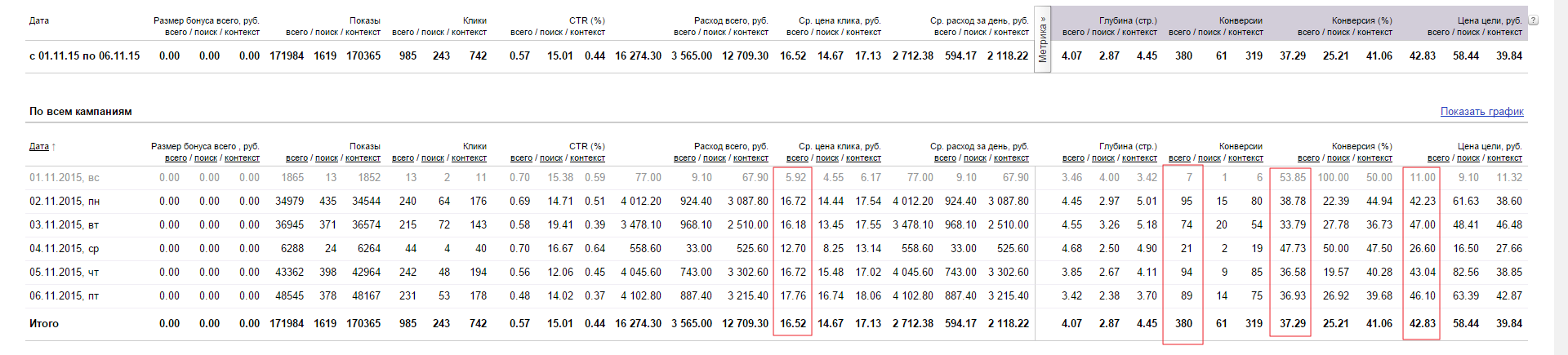Sort by Ср. расход за день контекст
The image size is (1568, 355).
coord(1011,158)
